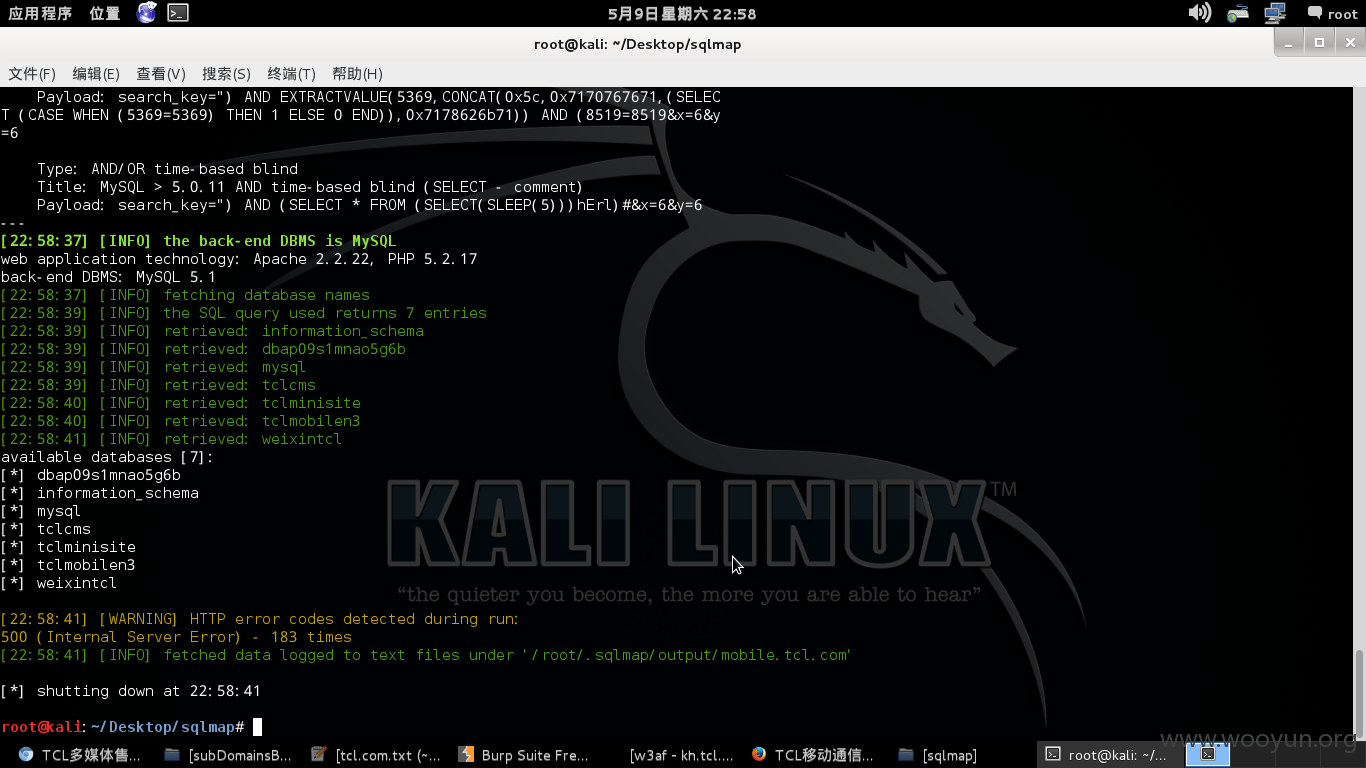Click 'the back-end DBMS is MySQL' line
This screenshot has width=1366, height=768.
pyautogui.click(x=280, y=241)
